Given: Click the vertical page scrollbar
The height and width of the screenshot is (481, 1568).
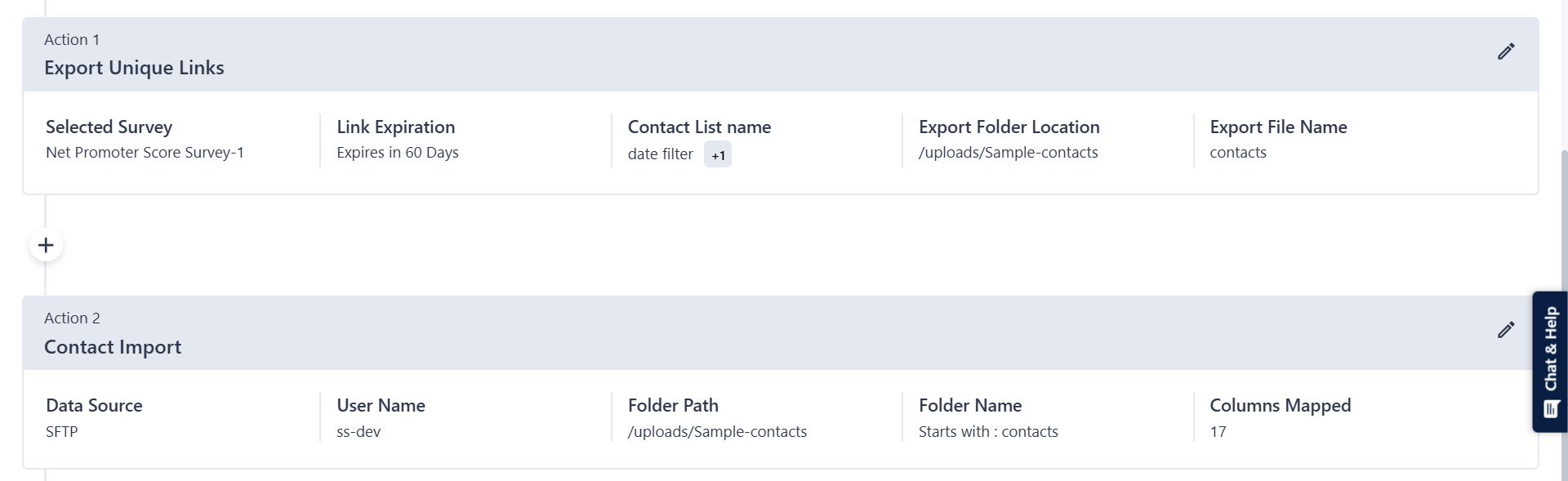Looking at the screenshot, I should pos(1563,220).
